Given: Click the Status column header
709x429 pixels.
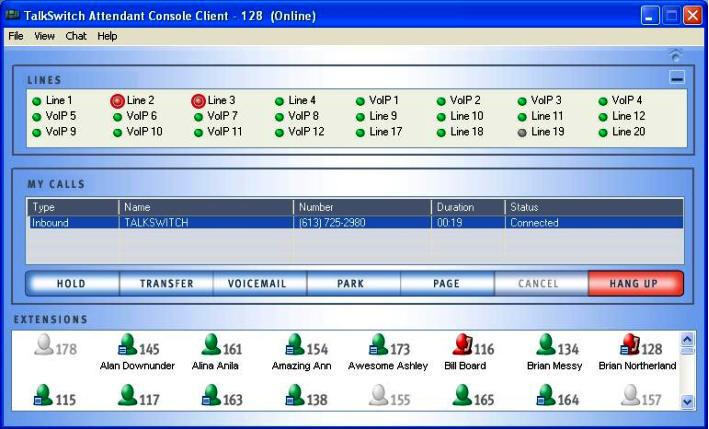Looking at the screenshot, I should 594,207.
